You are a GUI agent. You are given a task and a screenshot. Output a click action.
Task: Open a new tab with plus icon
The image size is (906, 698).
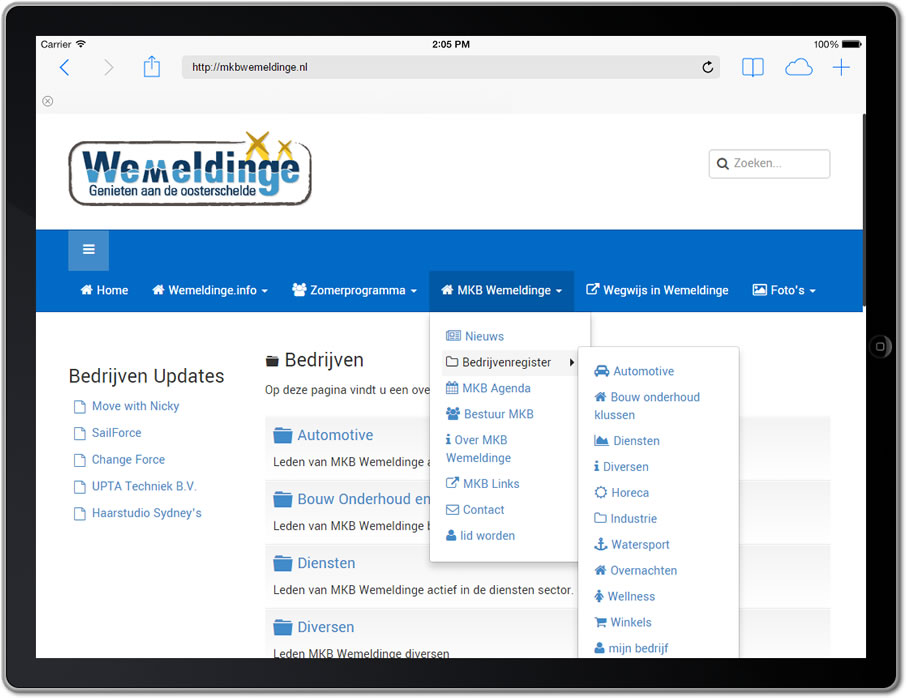click(x=841, y=67)
